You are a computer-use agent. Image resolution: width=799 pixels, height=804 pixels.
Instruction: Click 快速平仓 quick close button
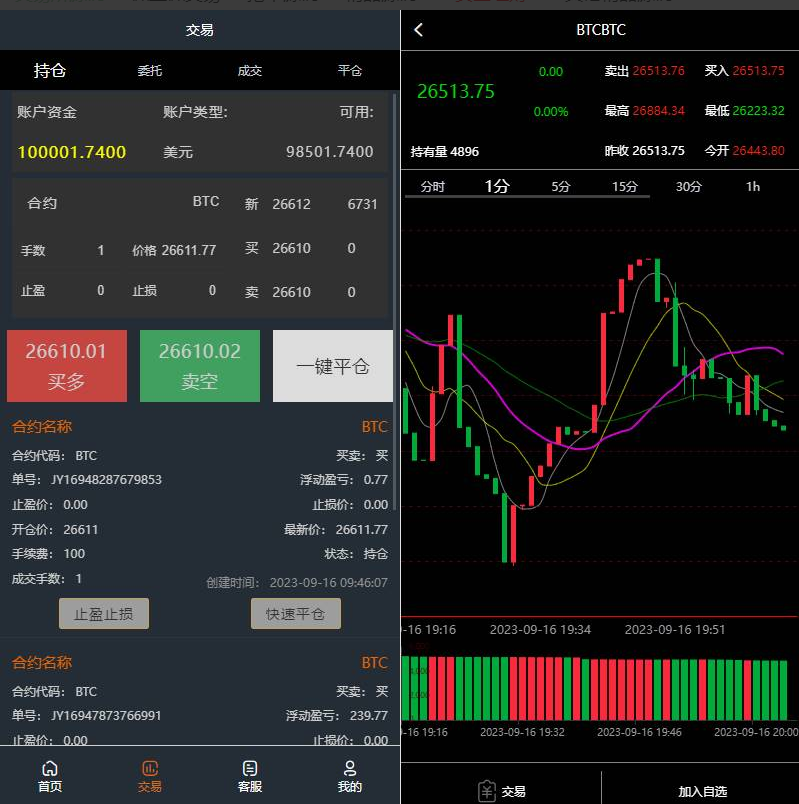295,614
